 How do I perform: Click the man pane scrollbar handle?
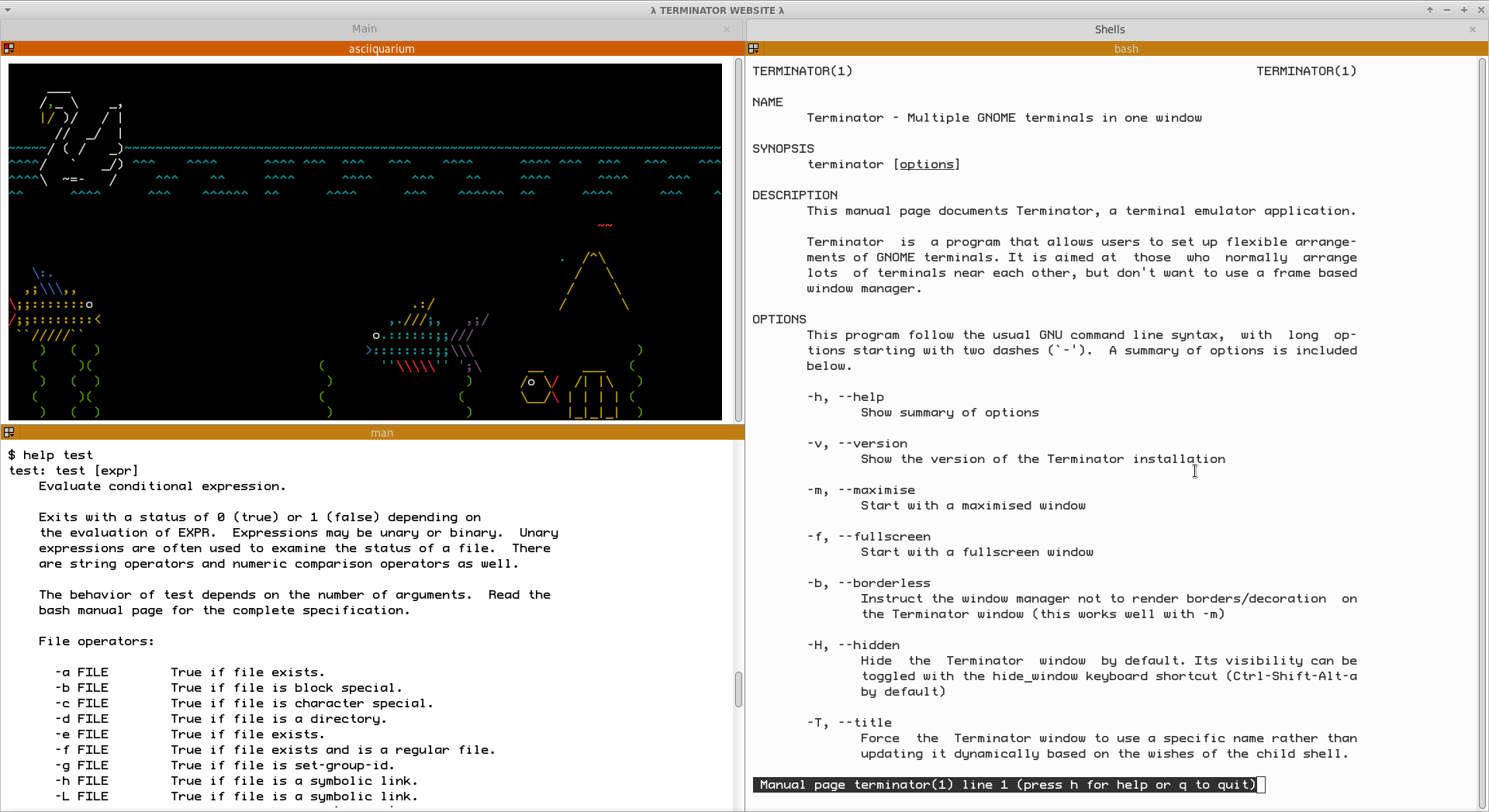(738, 689)
